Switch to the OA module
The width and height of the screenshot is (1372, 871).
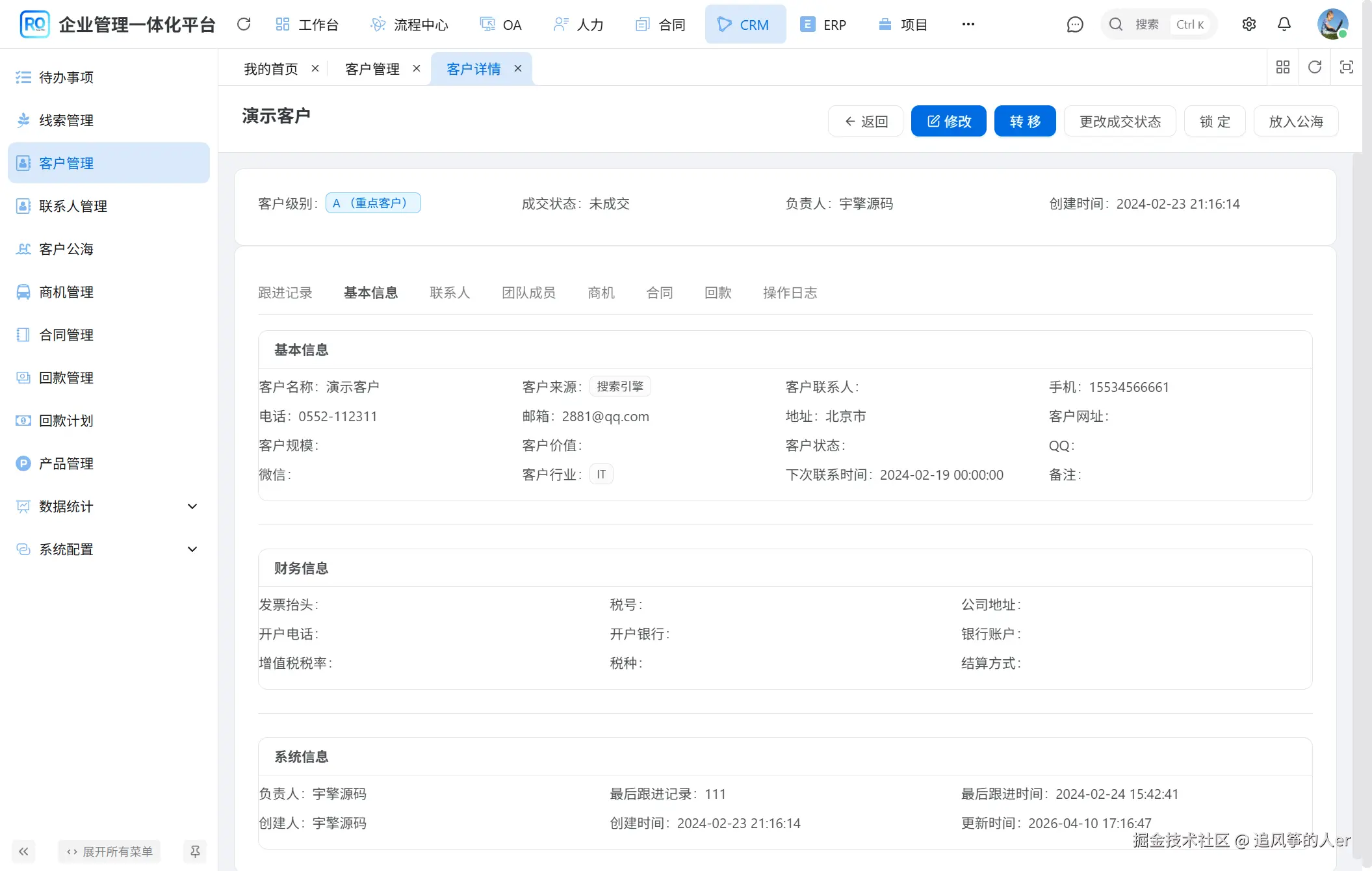click(500, 25)
